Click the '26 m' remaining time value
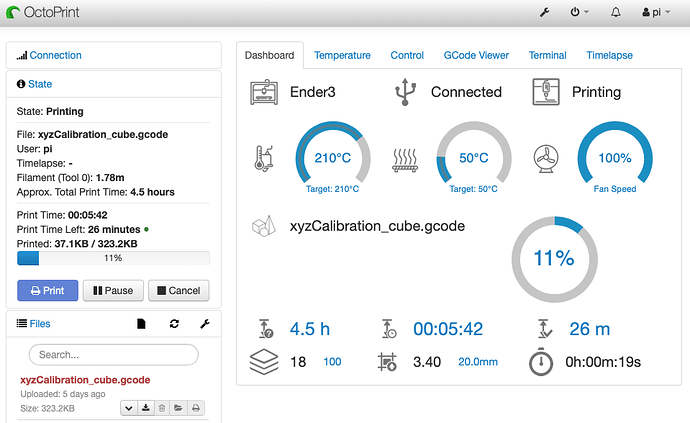The height and width of the screenshot is (423, 690). click(x=590, y=329)
